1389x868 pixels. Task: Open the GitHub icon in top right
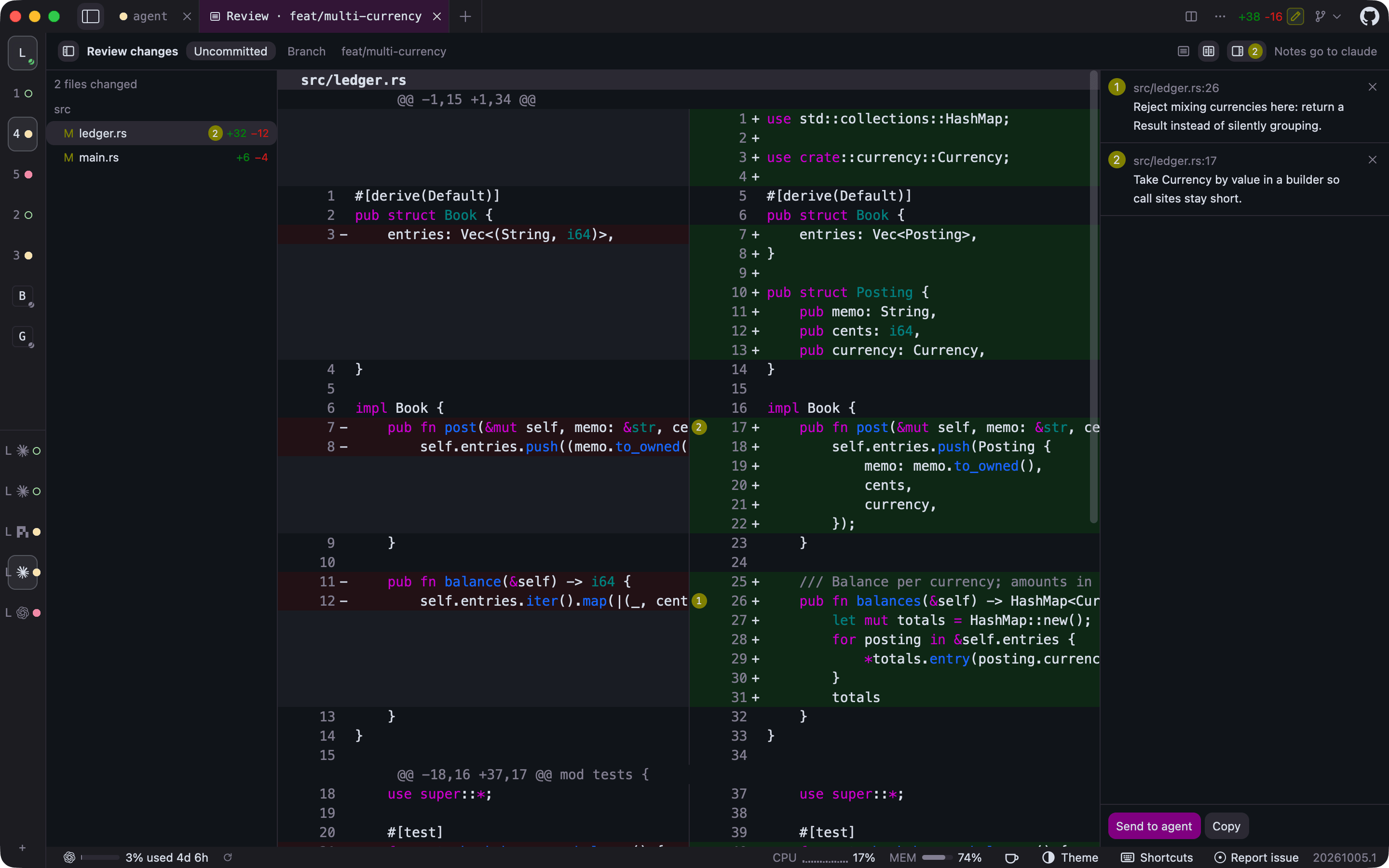point(1369,16)
